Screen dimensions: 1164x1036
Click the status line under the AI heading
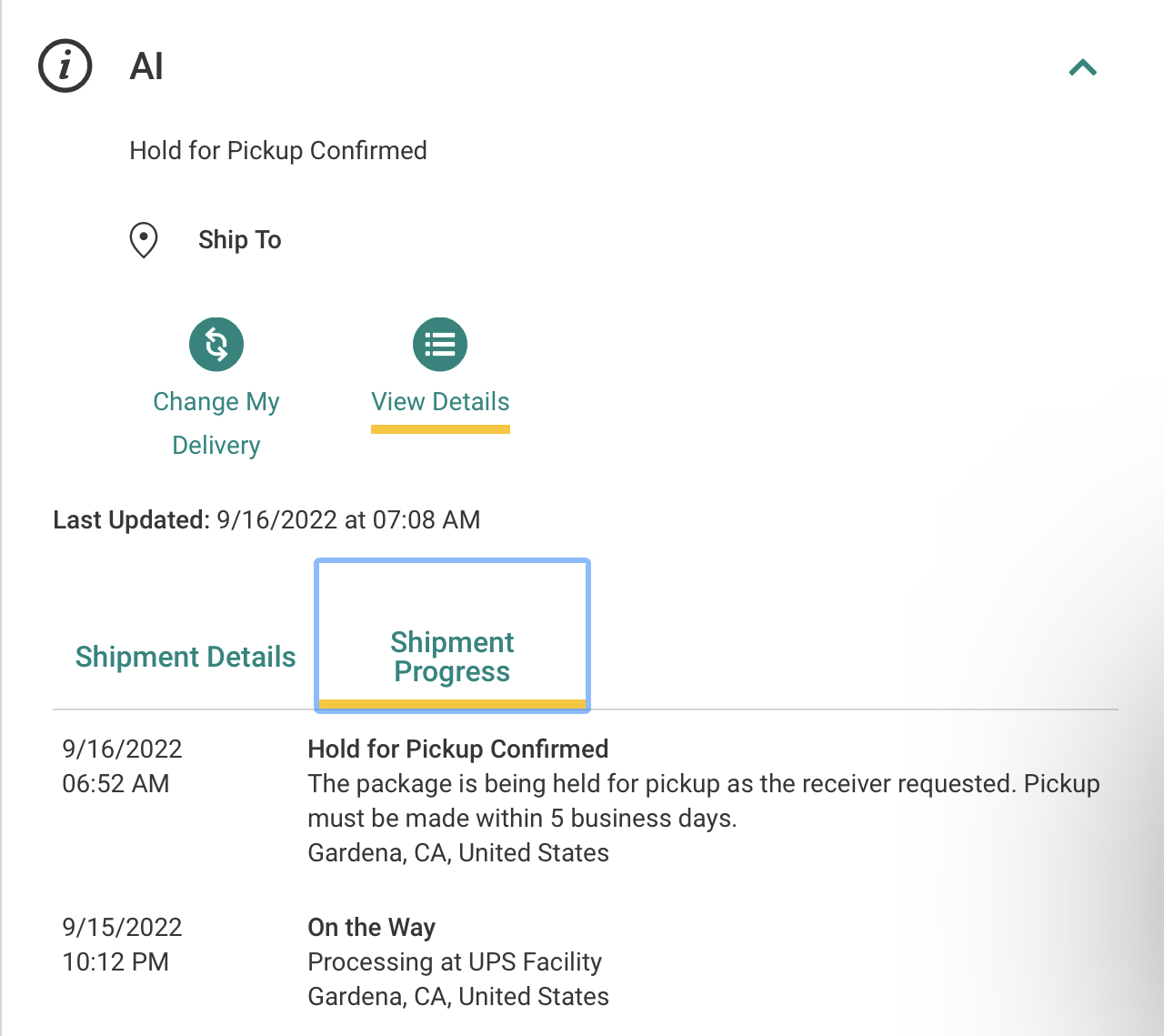[278, 151]
